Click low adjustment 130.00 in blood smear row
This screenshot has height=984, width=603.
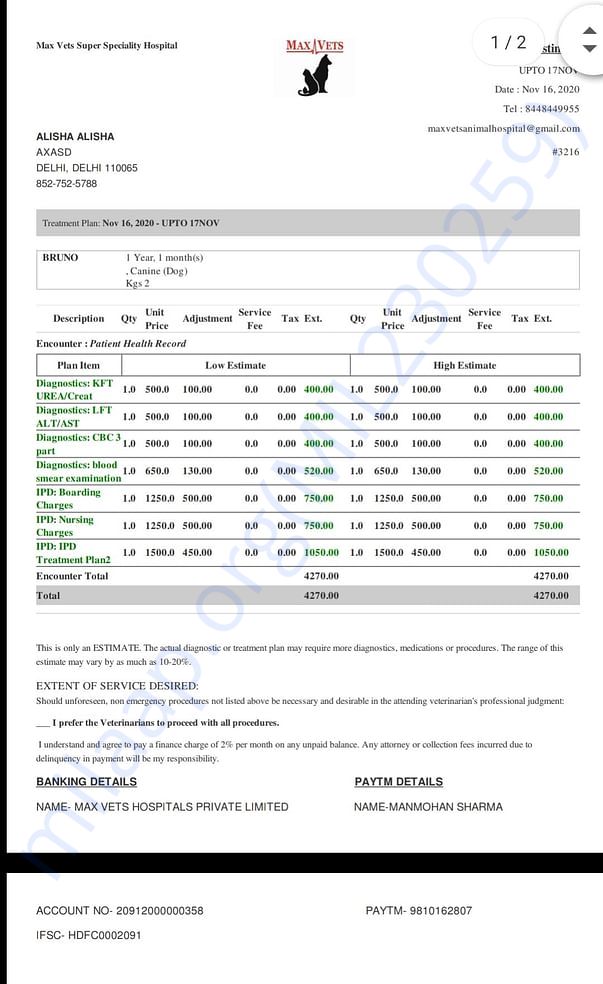point(197,471)
